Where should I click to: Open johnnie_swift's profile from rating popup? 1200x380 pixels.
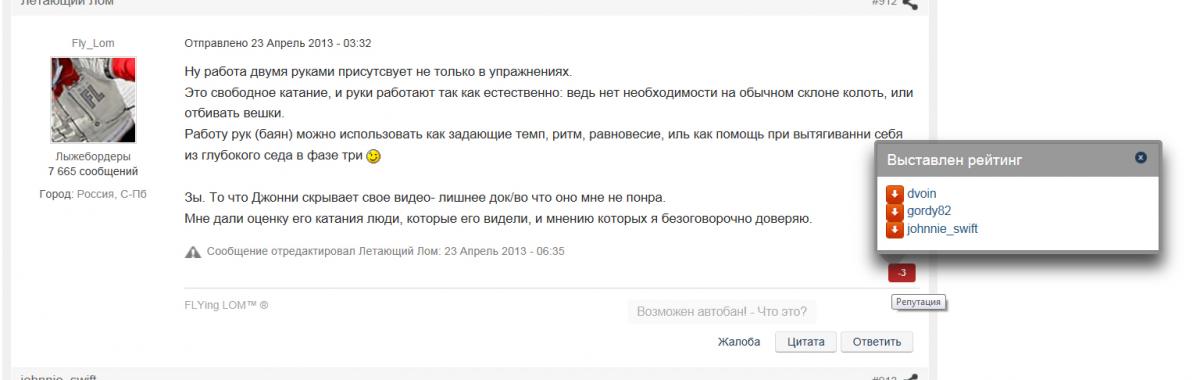[x=943, y=229]
